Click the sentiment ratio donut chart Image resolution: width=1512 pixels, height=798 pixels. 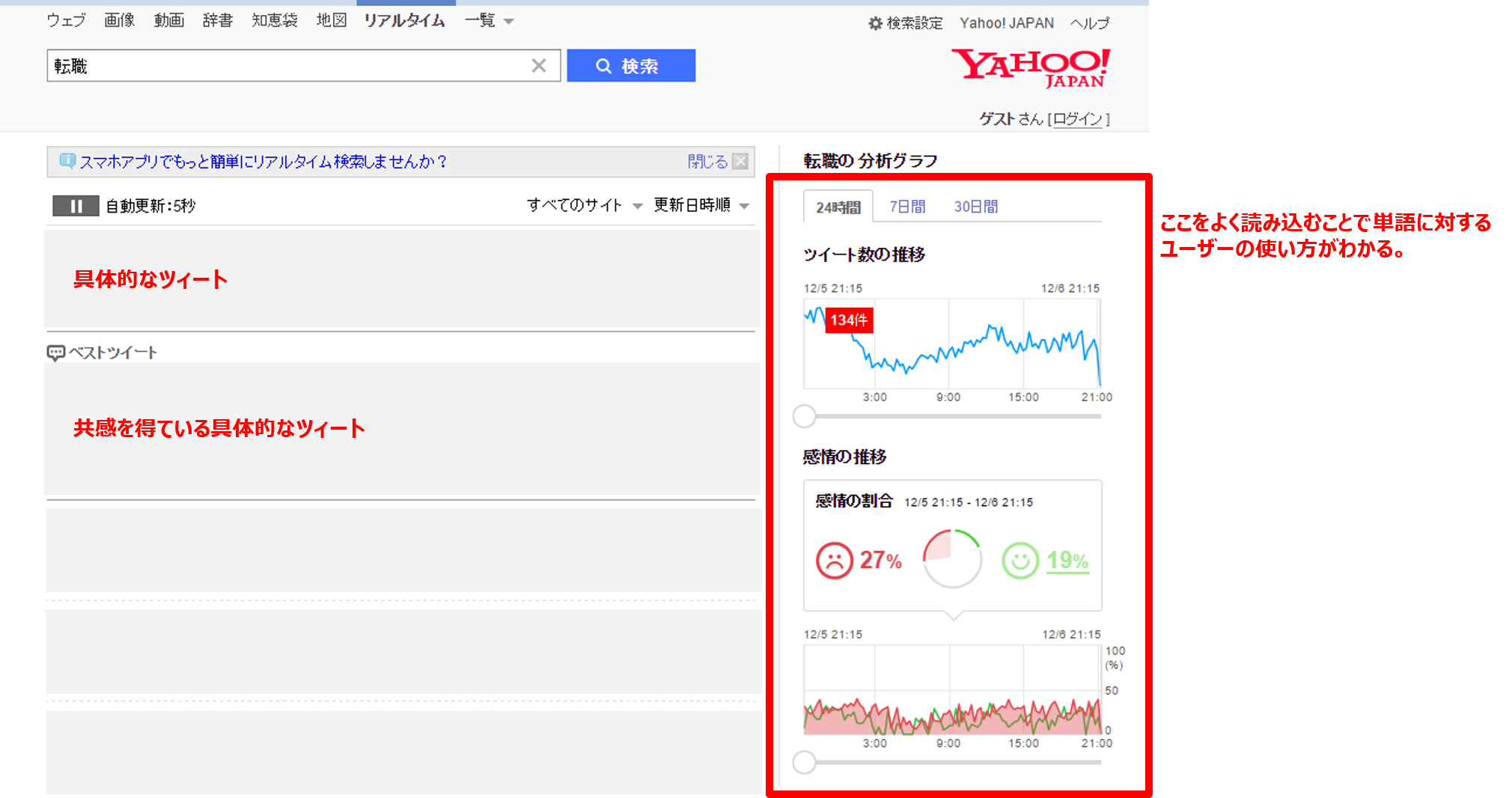click(952, 558)
